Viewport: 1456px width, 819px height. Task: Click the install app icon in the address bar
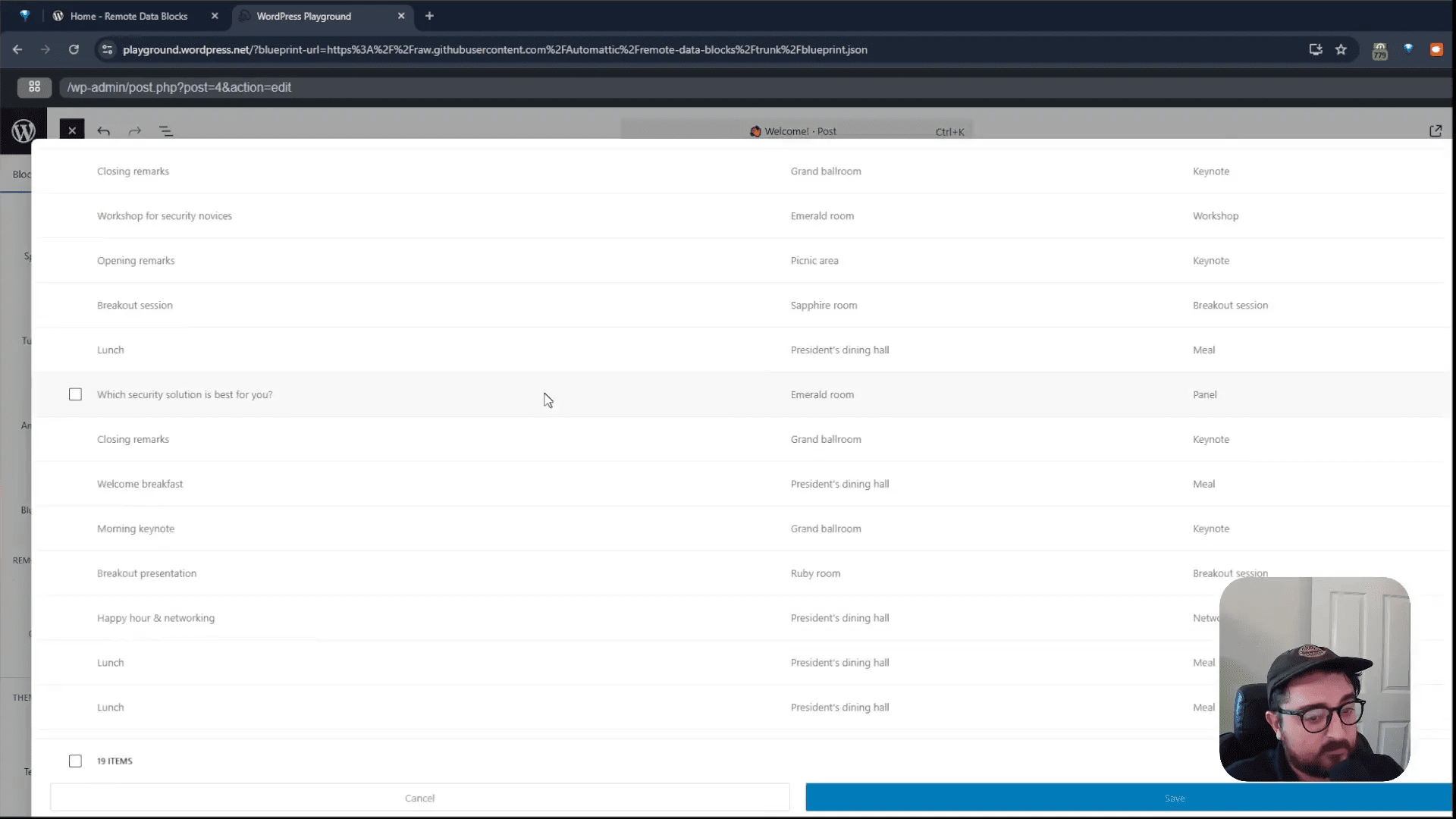[x=1316, y=49]
